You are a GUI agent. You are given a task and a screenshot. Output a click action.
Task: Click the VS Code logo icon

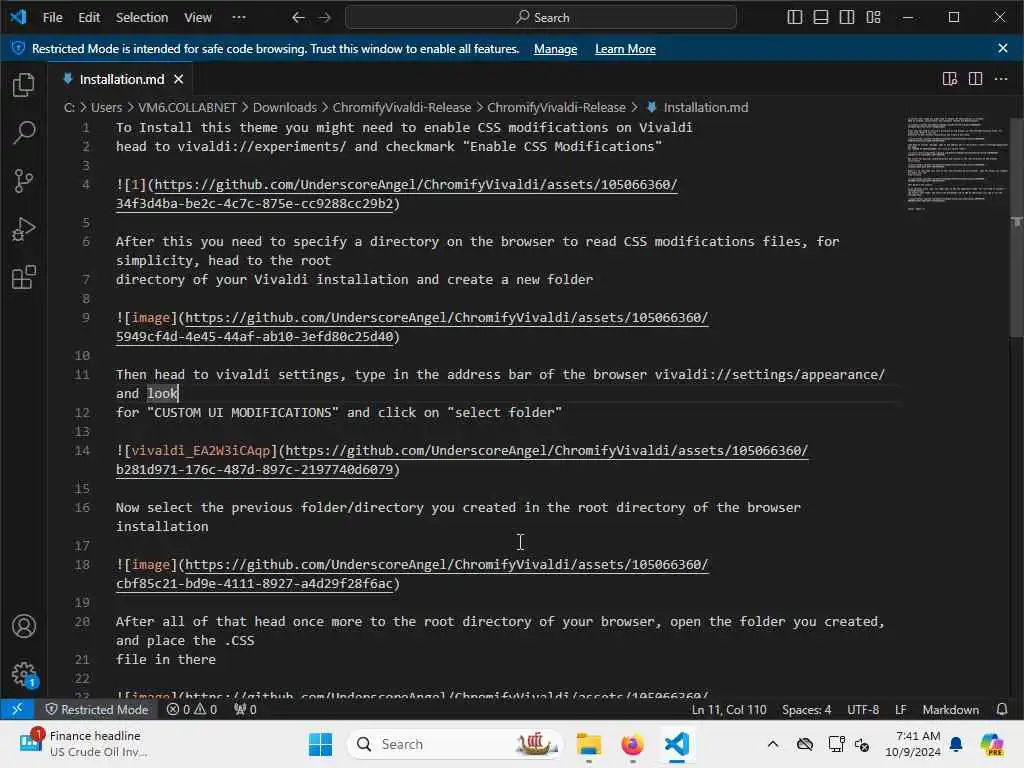click(x=18, y=17)
